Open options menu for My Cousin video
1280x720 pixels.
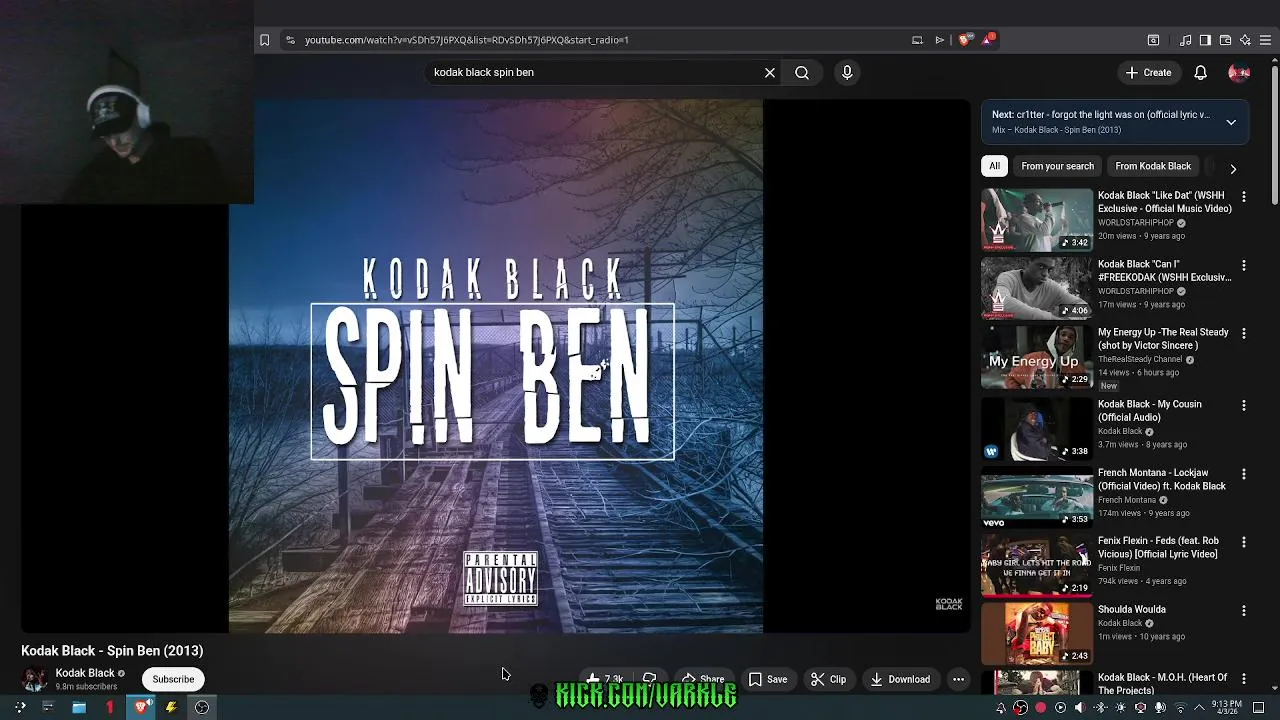click(x=1244, y=405)
